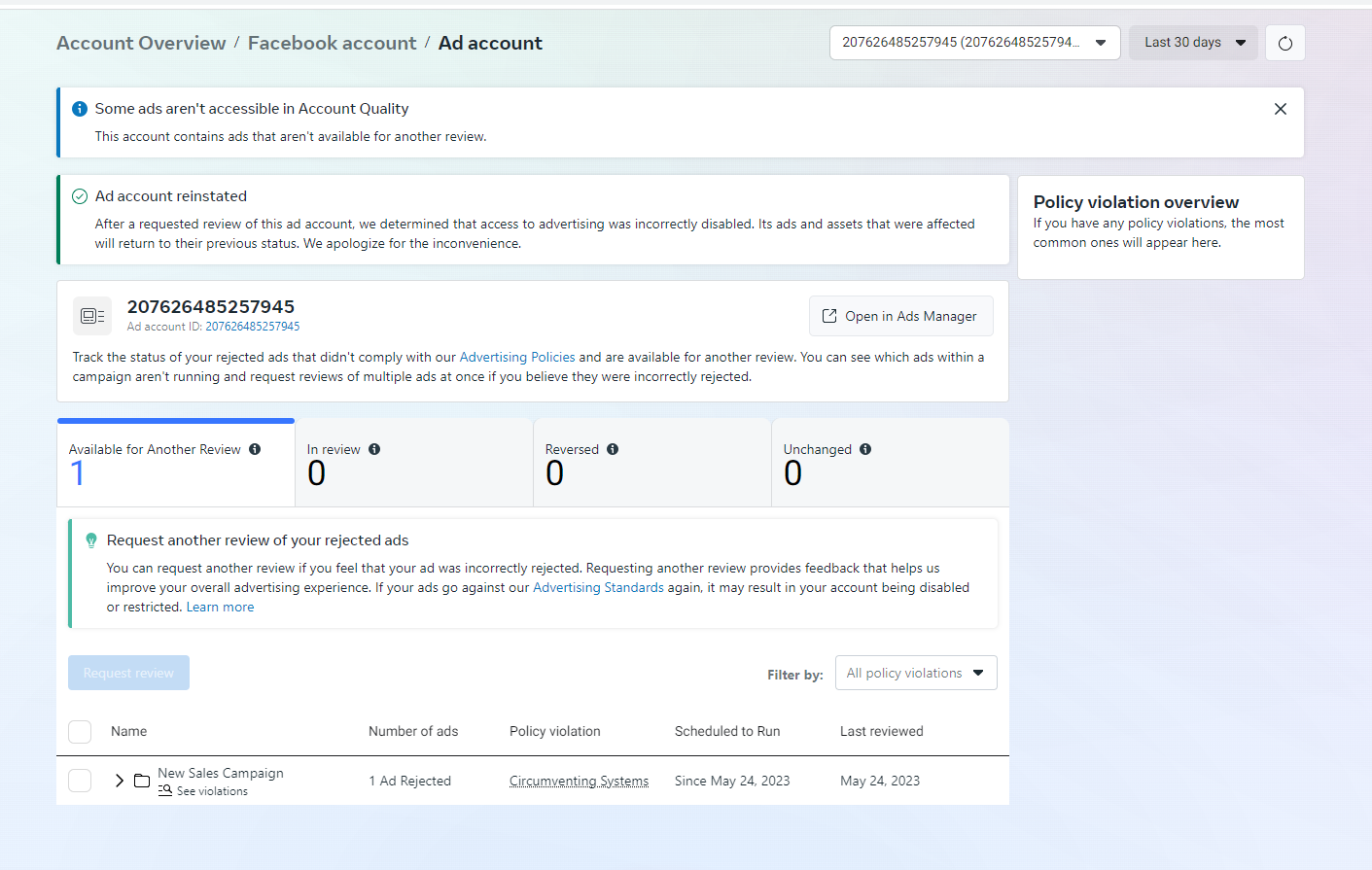
Task: Click the Name column header
Action: (128, 731)
